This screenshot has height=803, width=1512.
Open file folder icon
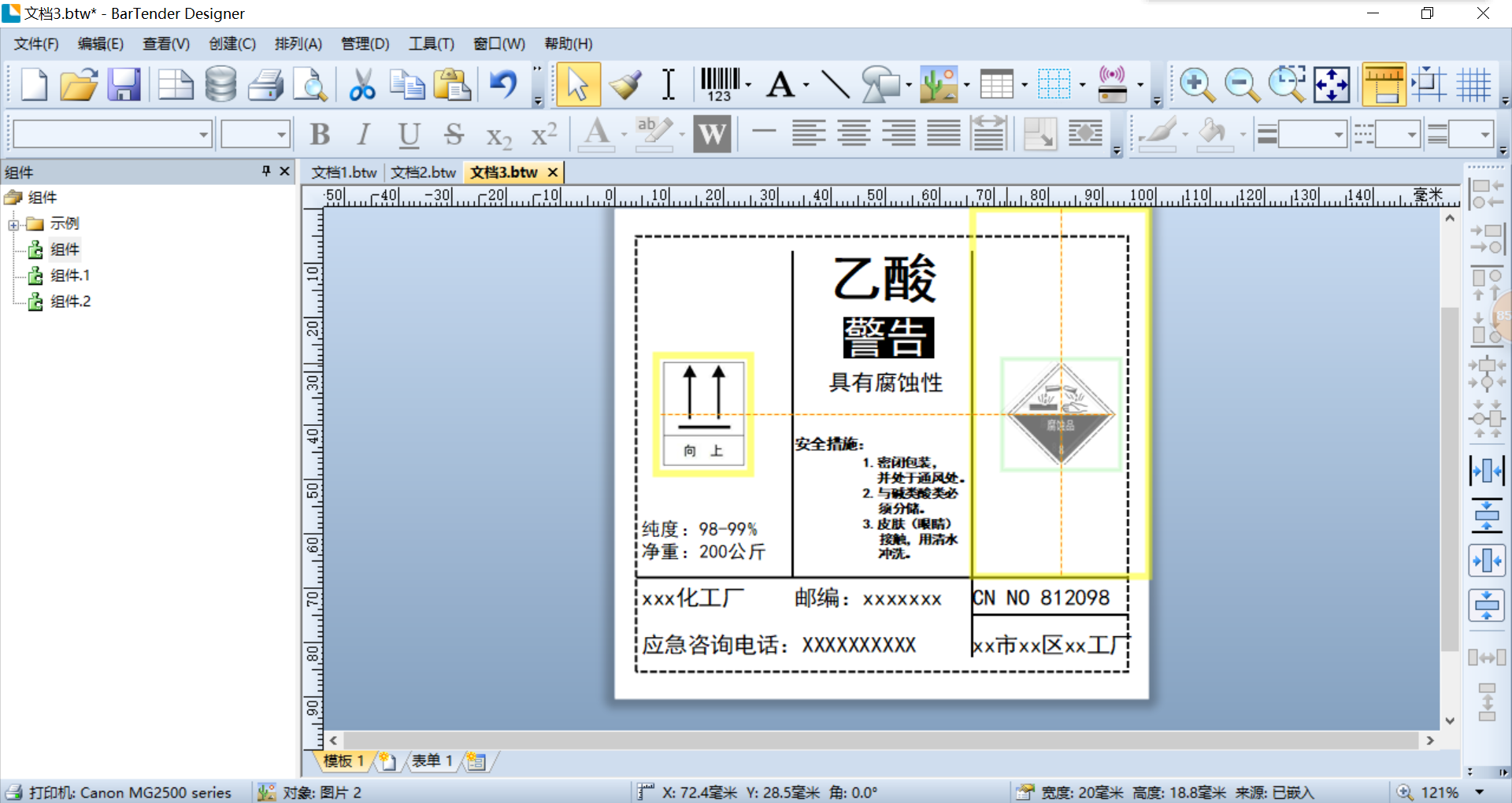click(79, 84)
